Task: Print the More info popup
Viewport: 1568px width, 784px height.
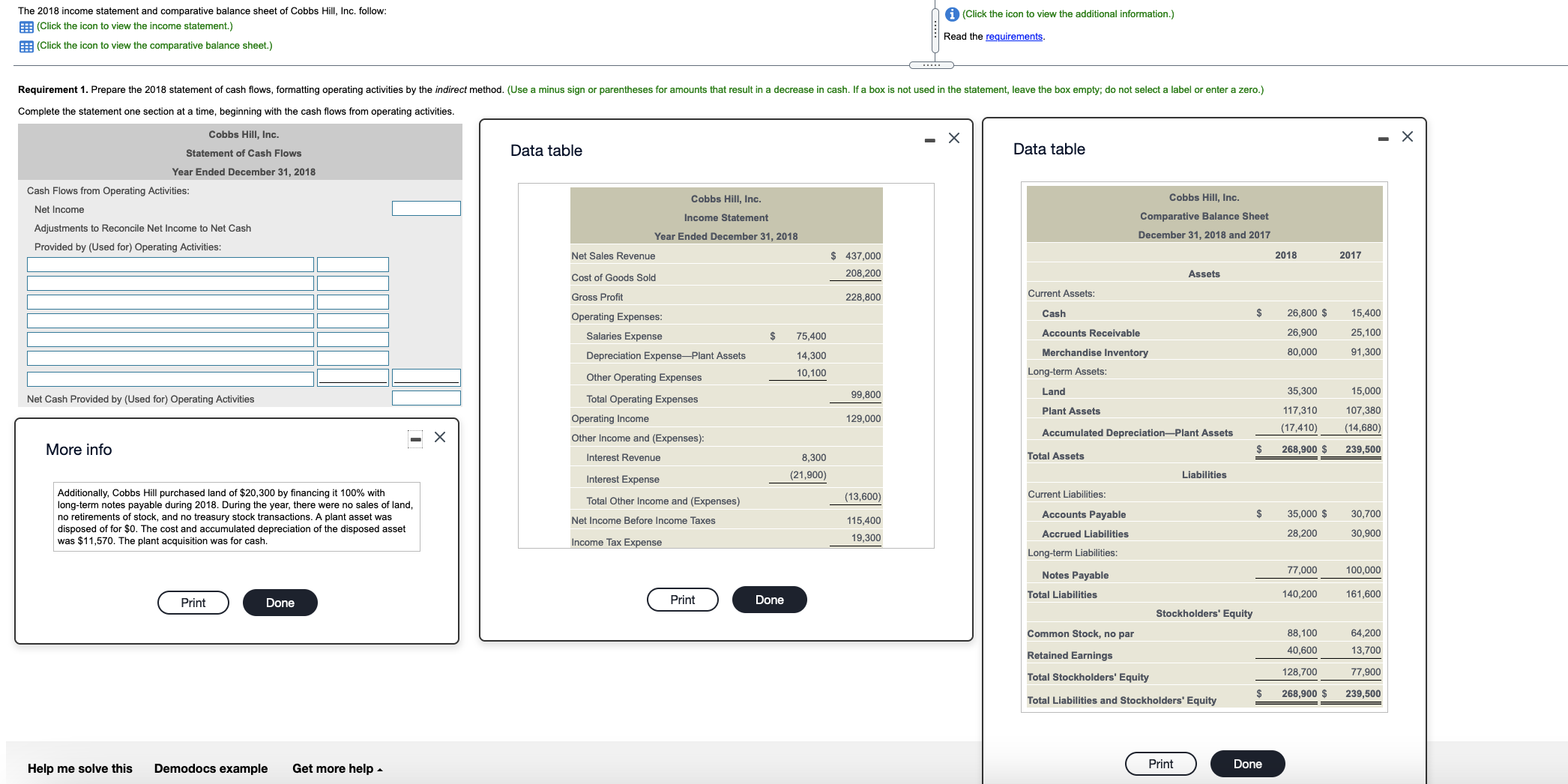Action: (193, 603)
